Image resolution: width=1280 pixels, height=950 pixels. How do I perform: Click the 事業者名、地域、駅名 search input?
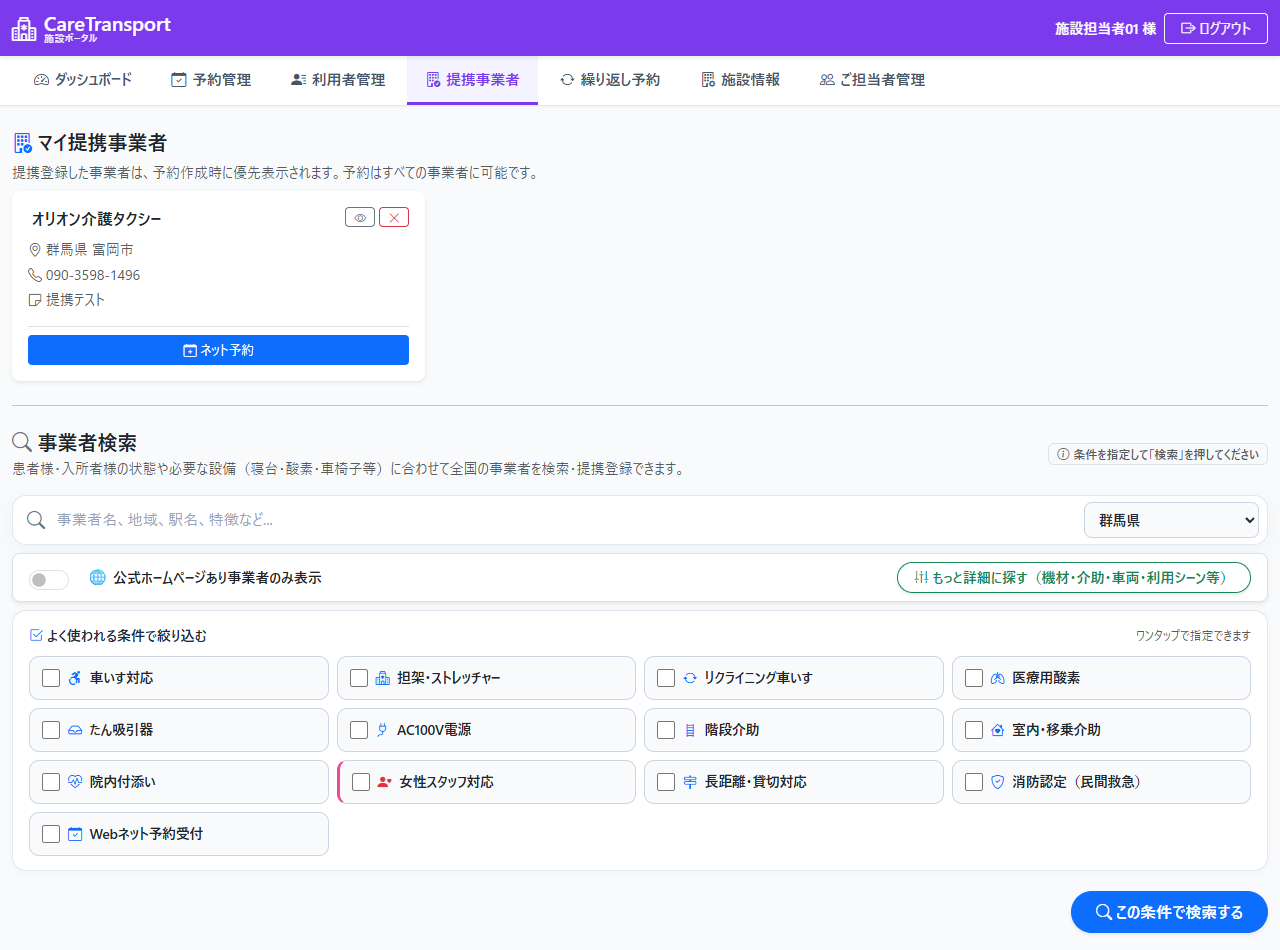(563, 520)
